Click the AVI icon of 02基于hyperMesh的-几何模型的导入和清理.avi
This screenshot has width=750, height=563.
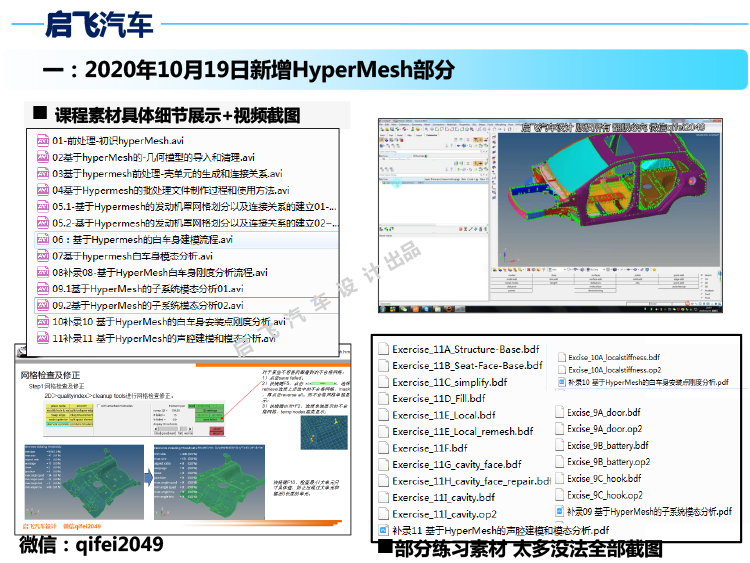43,157
